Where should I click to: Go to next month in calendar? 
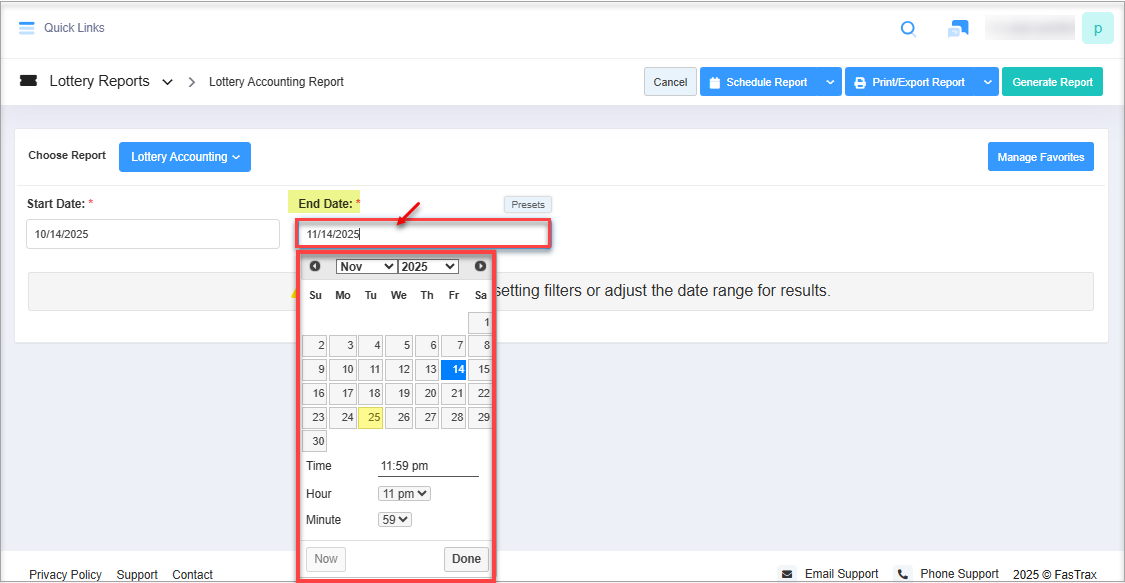(x=480, y=266)
